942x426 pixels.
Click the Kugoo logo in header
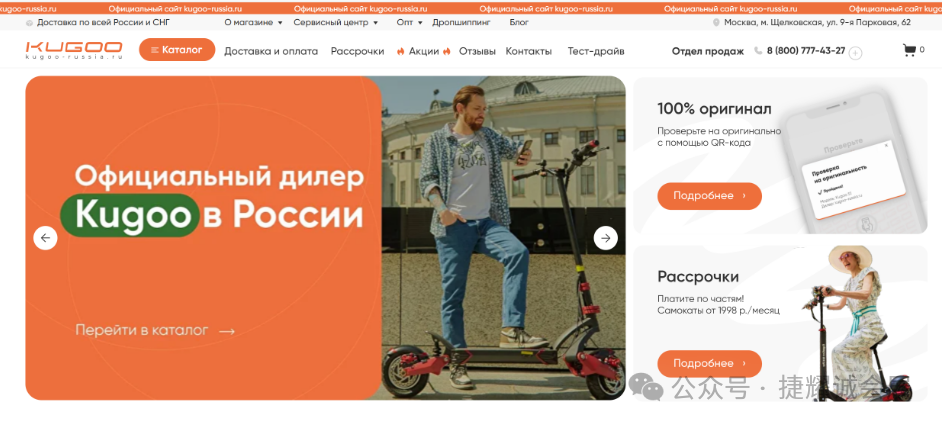point(74,50)
